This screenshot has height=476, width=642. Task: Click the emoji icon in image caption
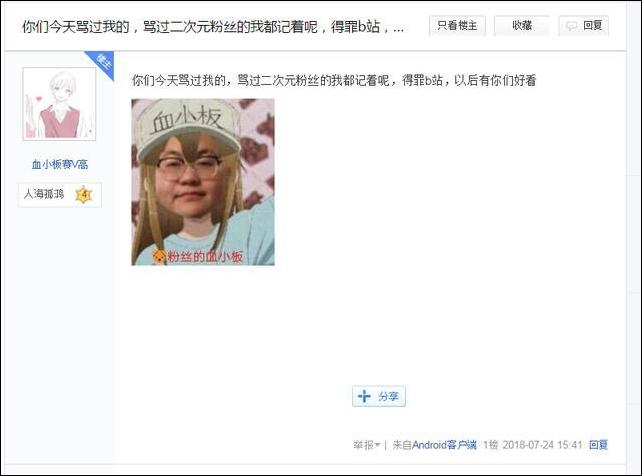click(159, 257)
